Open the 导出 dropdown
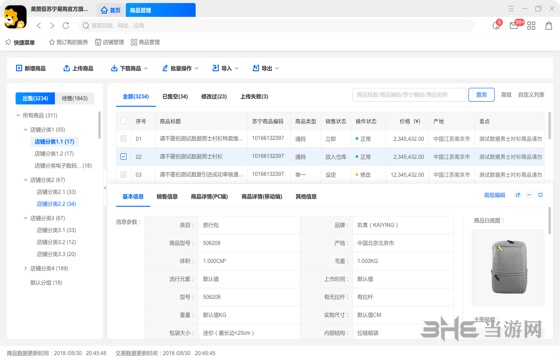This screenshot has height=360, width=560. click(266, 68)
